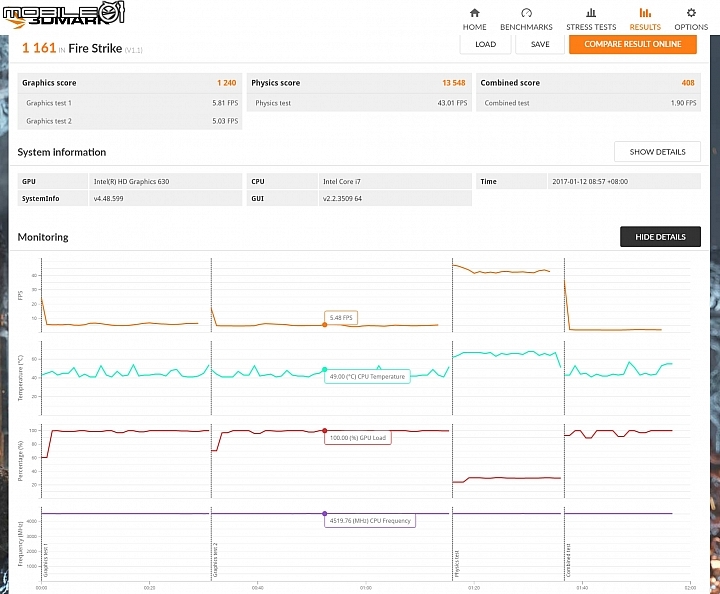Viewport: 720px width, 594px height.
Task: Click the Monitoring heading
Action: pos(43,237)
